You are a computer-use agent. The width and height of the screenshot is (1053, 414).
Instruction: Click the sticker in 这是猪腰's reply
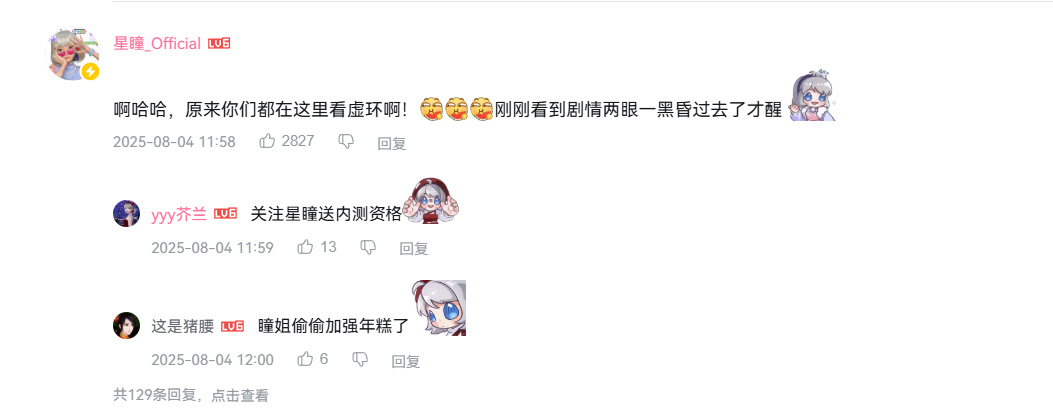[x=439, y=308]
